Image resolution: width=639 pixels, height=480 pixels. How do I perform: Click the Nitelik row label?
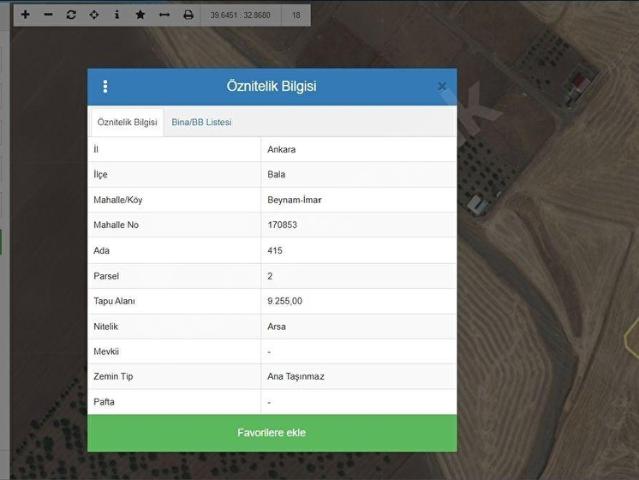coord(106,327)
